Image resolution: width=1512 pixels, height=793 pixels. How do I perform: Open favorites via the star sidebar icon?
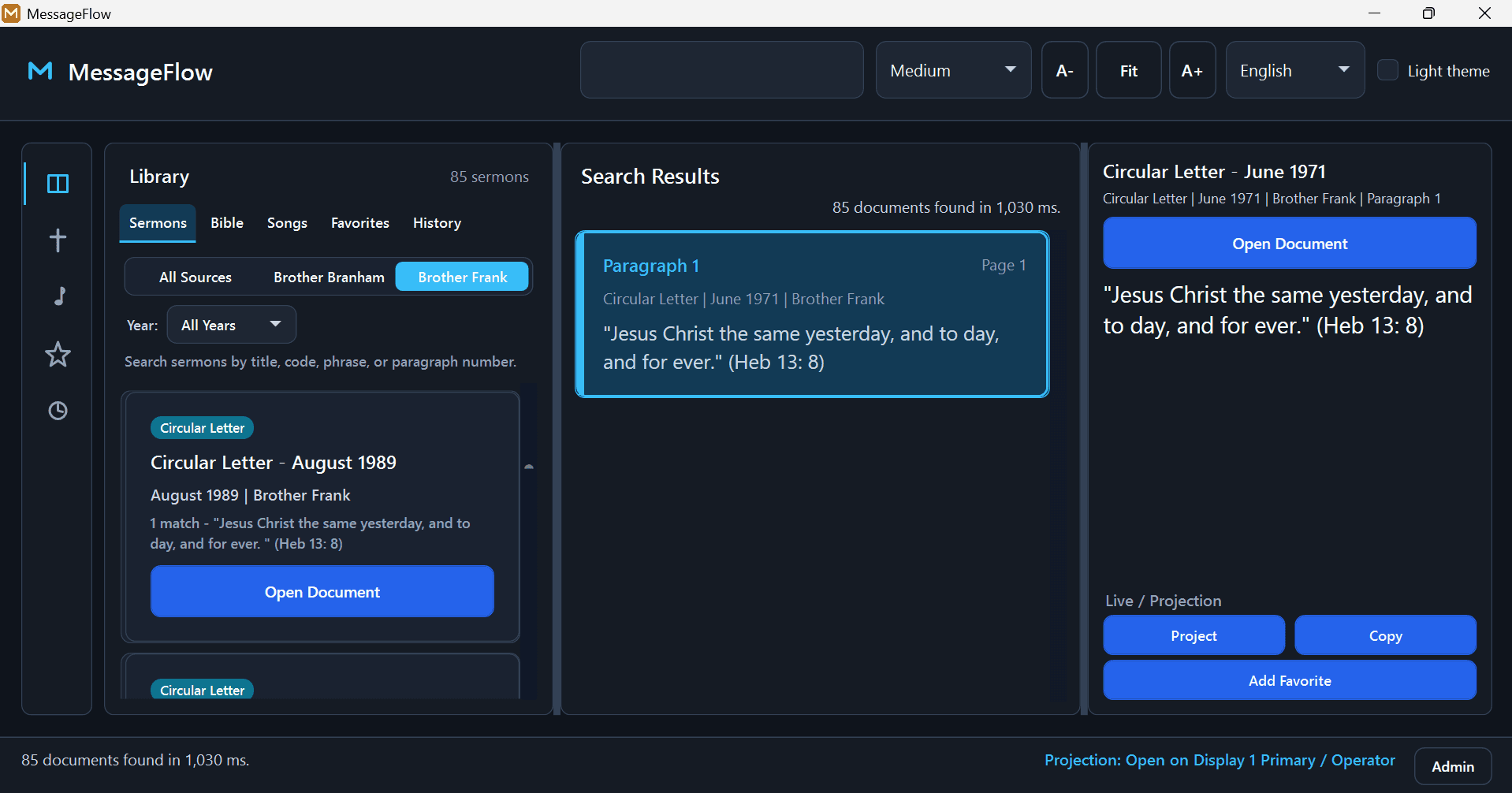point(58,354)
